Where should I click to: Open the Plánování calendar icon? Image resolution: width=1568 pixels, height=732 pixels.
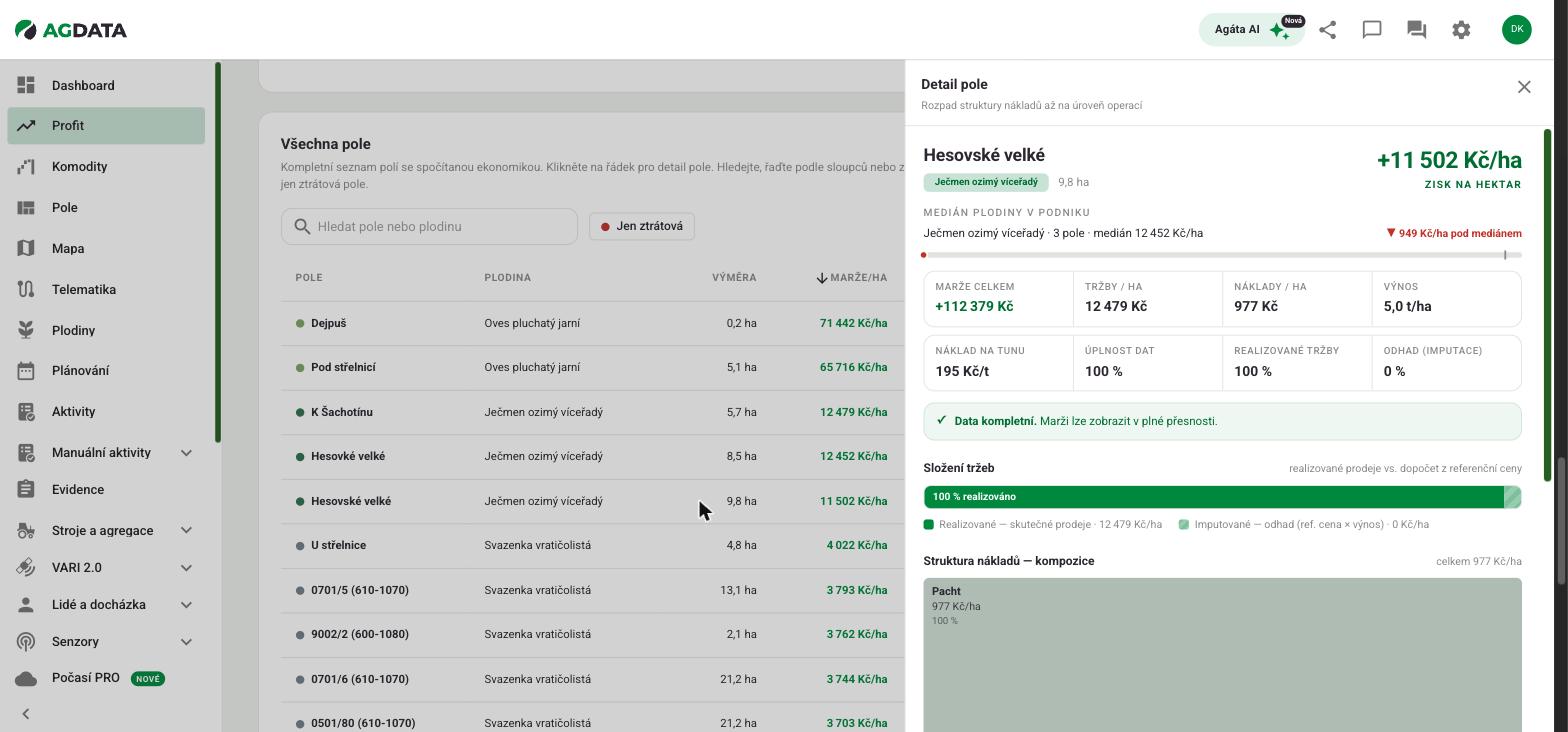[x=26, y=371]
